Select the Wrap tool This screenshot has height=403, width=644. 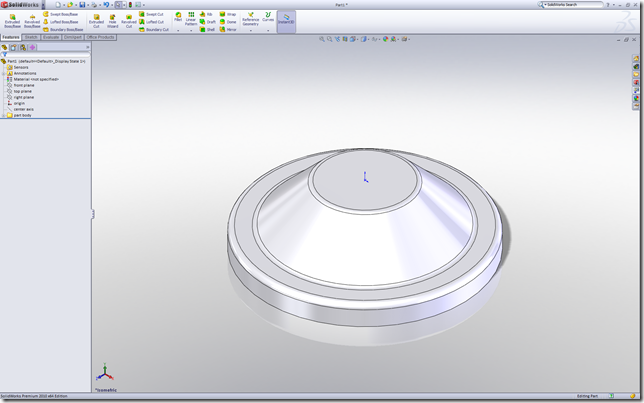pos(228,14)
